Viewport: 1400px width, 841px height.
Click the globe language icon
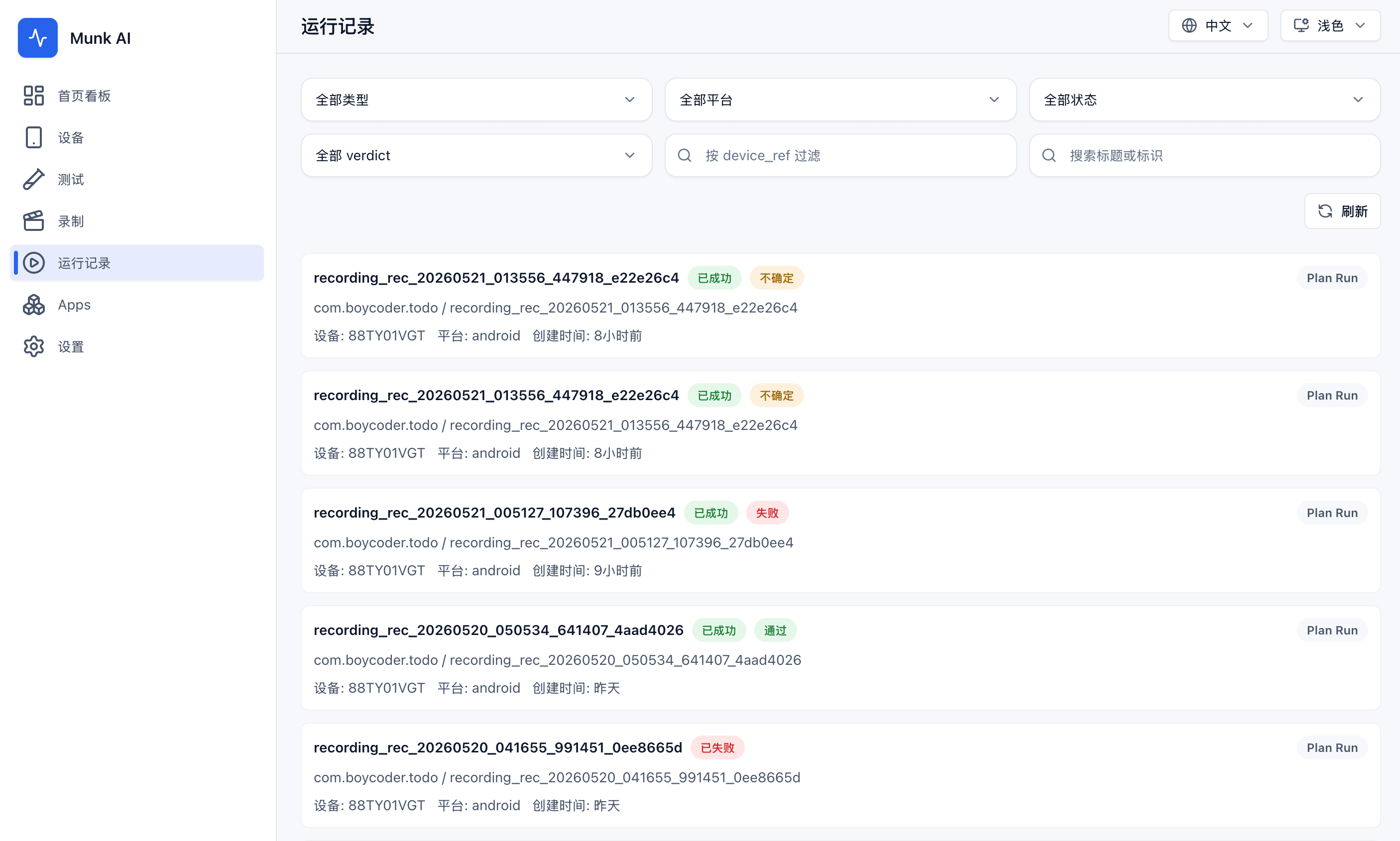tap(1189, 25)
